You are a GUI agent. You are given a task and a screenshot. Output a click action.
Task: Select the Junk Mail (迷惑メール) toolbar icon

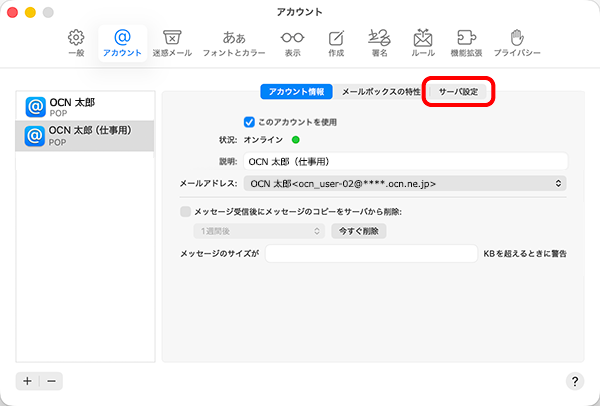(171, 40)
